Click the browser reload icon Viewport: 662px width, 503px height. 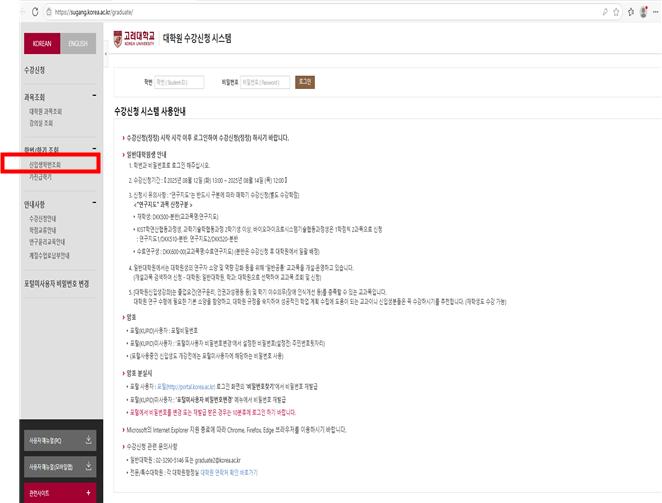pos(35,12)
